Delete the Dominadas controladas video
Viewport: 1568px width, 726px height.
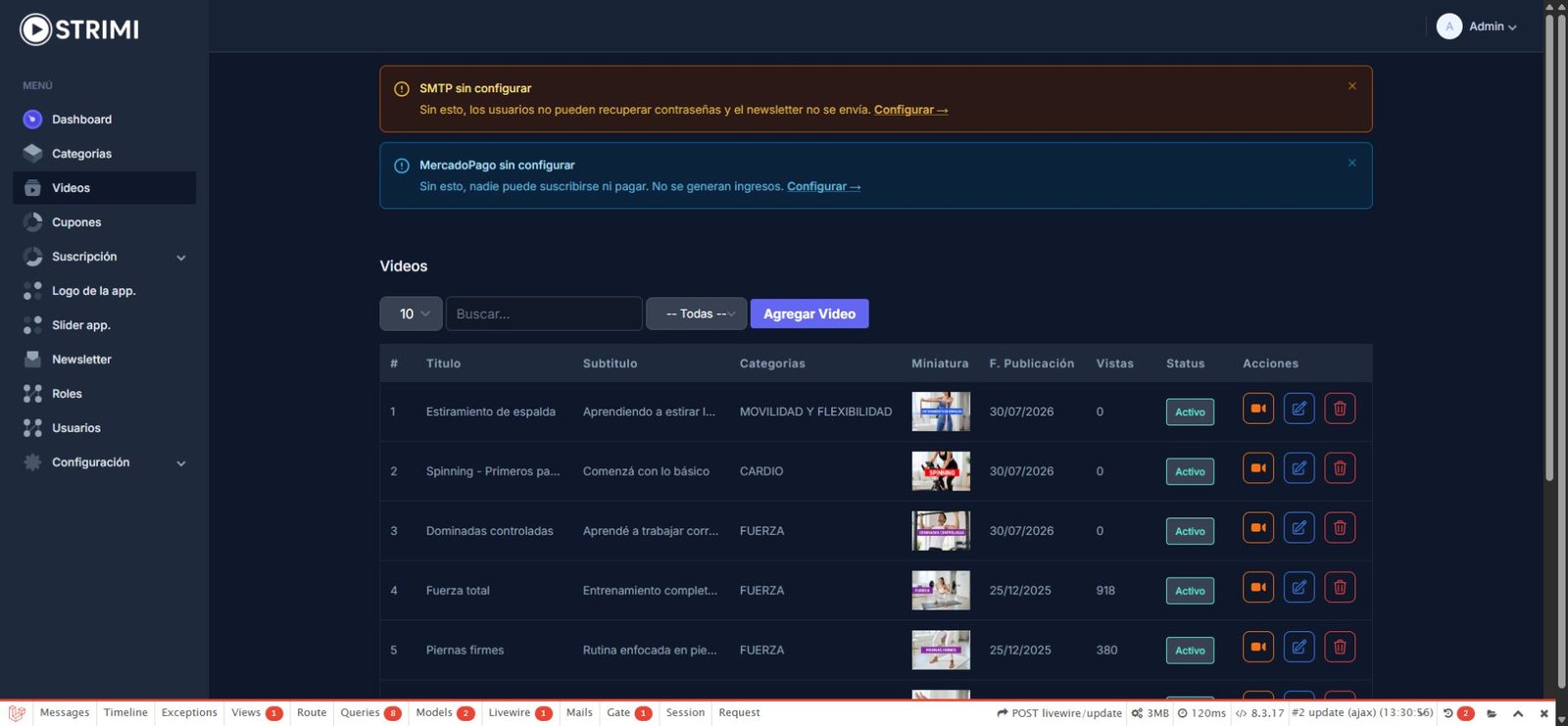(x=1340, y=528)
